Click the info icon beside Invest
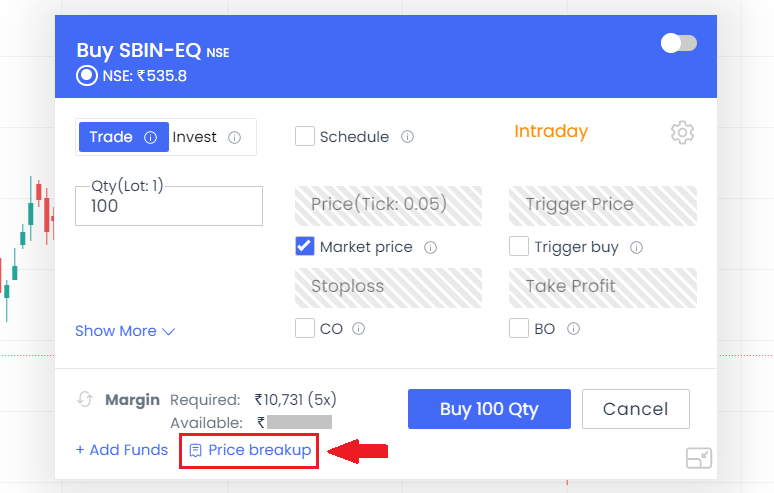 pyautogui.click(x=234, y=137)
